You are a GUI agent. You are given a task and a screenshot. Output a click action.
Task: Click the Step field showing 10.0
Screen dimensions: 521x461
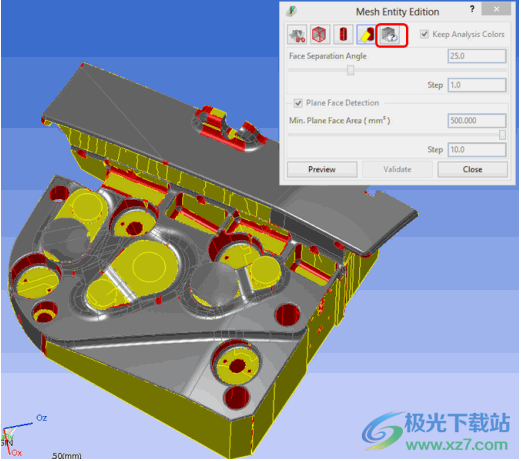click(477, 150)
